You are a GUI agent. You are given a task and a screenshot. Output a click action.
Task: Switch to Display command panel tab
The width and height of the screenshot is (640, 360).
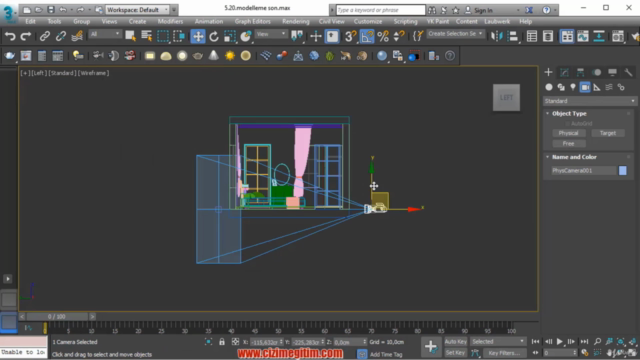[612, 73]
